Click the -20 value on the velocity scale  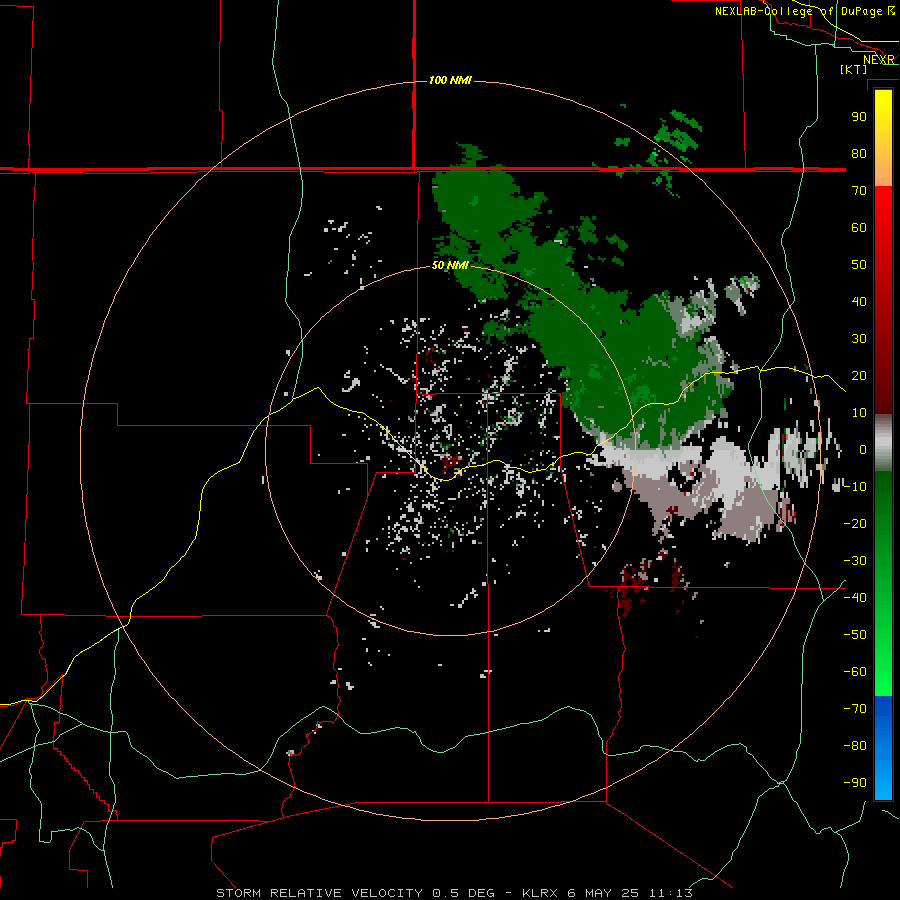[x=855, y=524]
